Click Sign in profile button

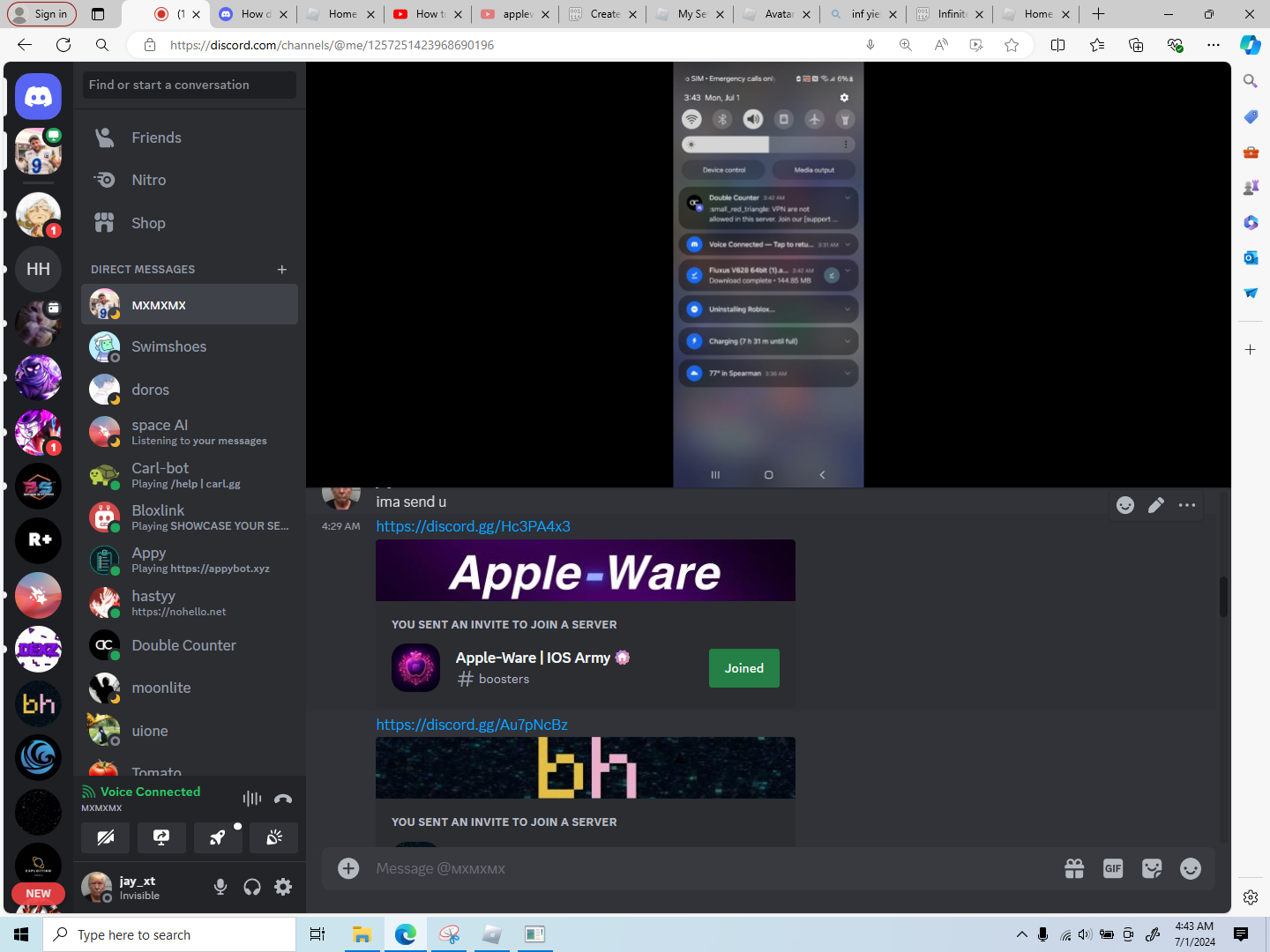[x=41, y=14]
